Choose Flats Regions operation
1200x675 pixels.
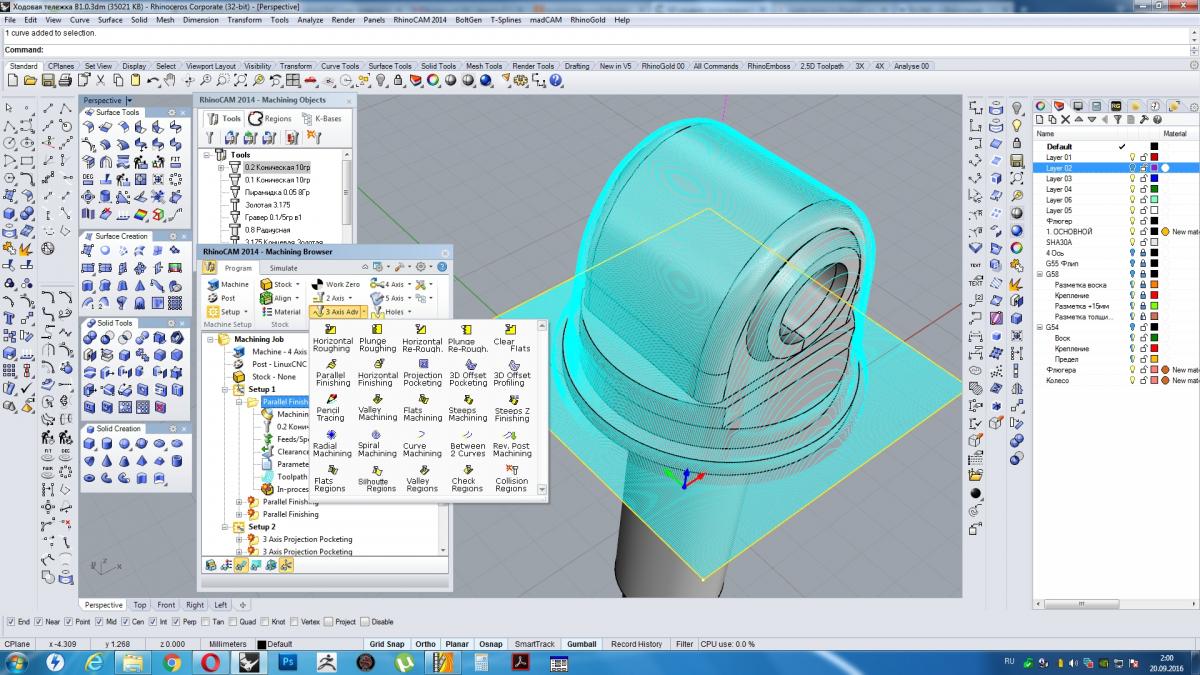[329, 479]
